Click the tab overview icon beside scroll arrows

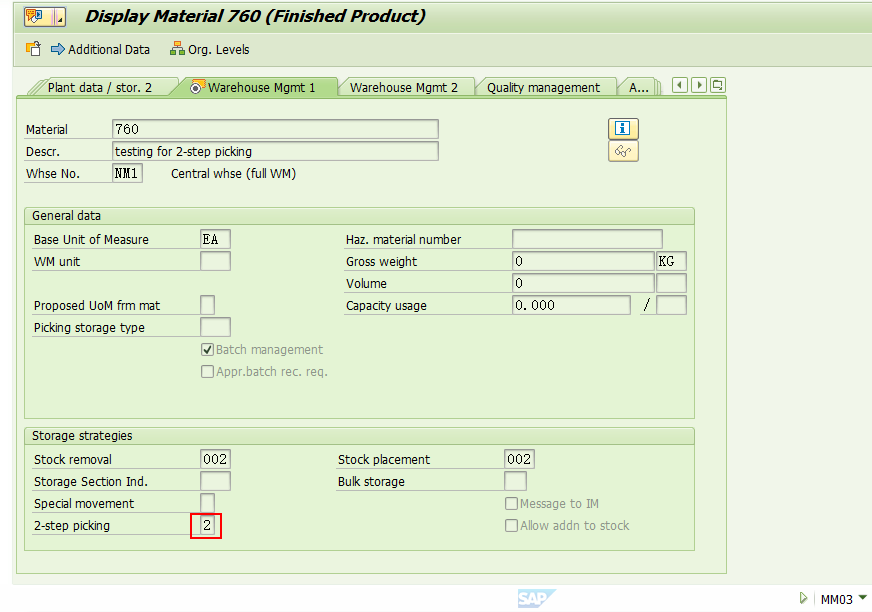coord(716,85)
